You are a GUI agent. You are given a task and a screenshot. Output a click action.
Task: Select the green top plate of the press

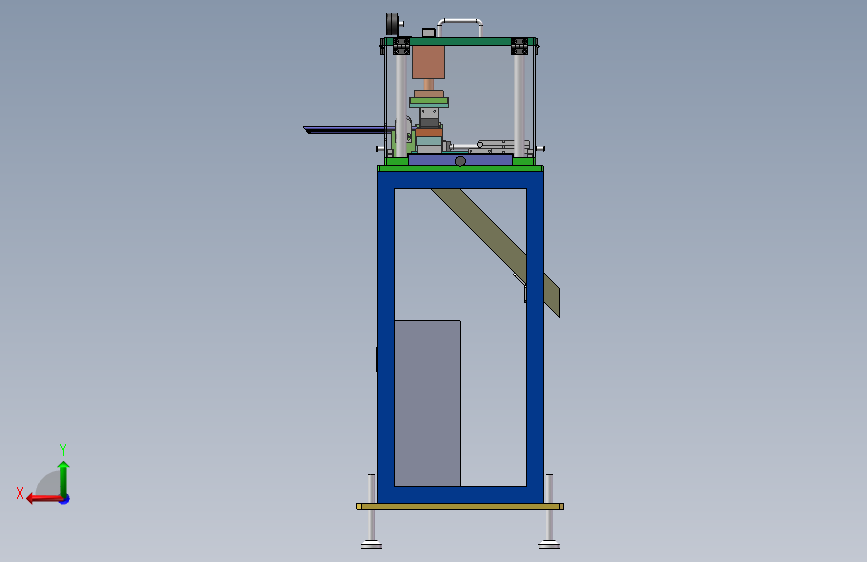point(459,41)
